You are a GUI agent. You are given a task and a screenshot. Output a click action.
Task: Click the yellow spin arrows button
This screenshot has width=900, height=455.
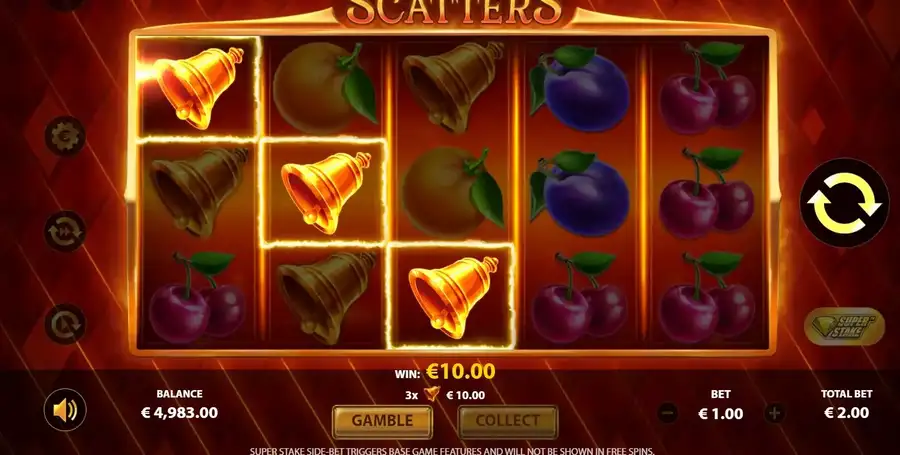pyautogui.click(x=844, y=203)
